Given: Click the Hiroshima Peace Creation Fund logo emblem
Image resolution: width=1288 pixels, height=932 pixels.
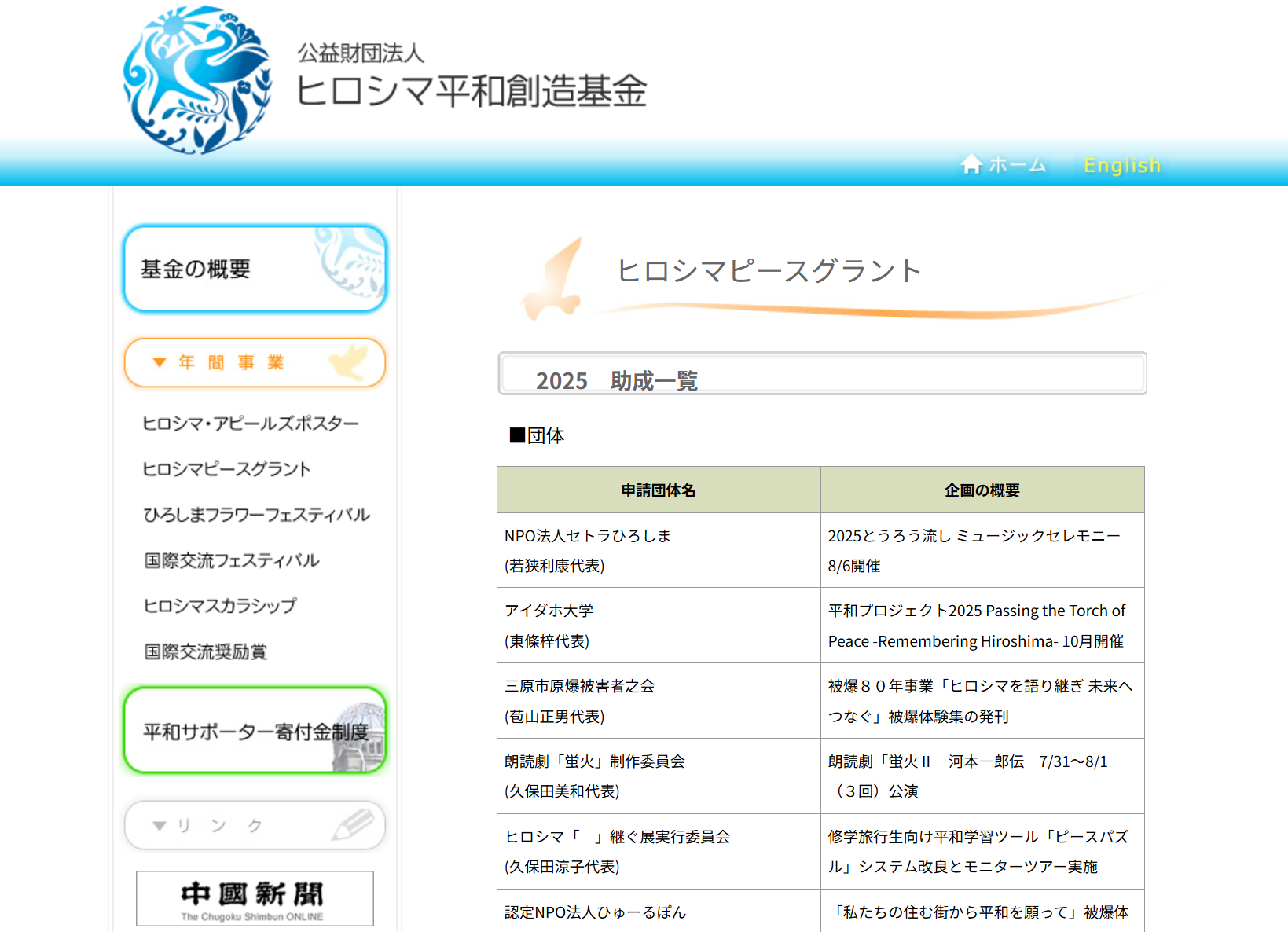Looking at the screenshot, I should click(x=197, y=79).
